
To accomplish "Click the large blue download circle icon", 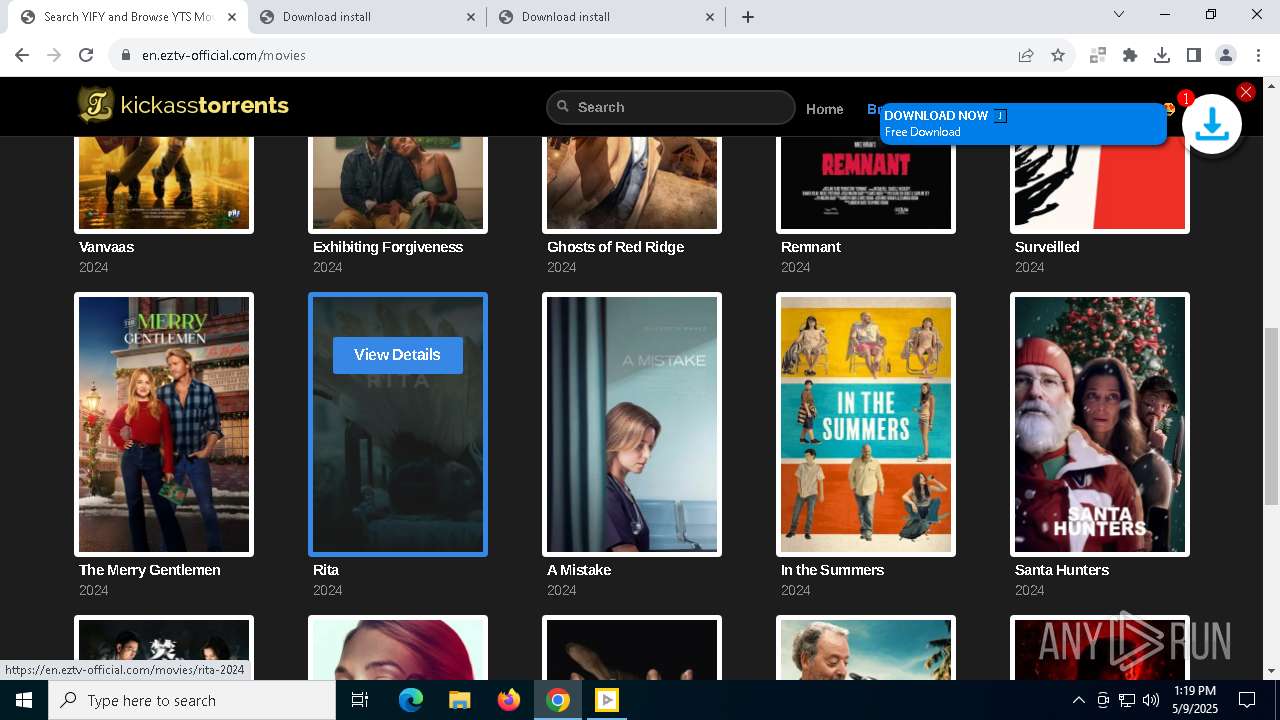I will pyautogui.click(x=1212, y=124).
